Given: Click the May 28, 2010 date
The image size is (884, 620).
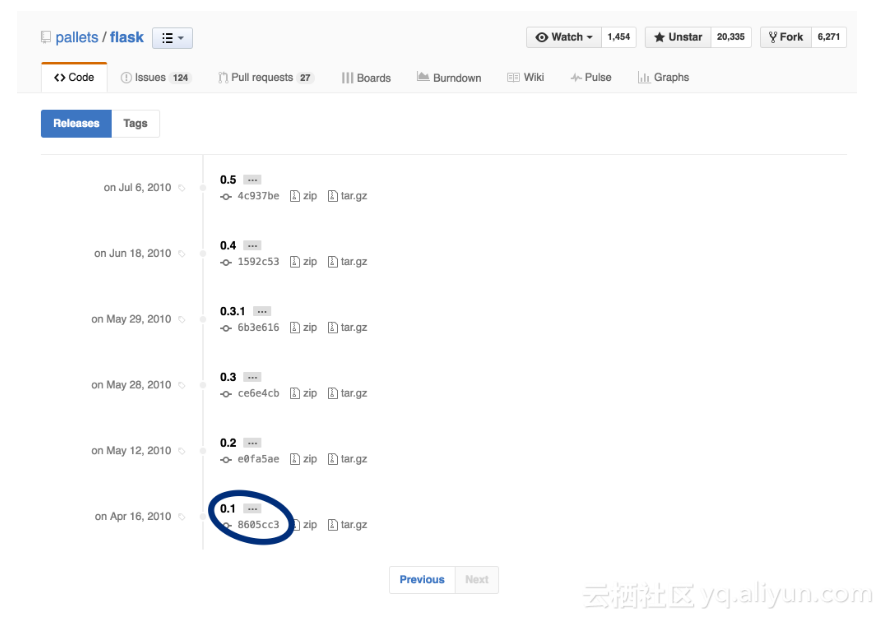Looking at the screenshot, I should 131,385.
